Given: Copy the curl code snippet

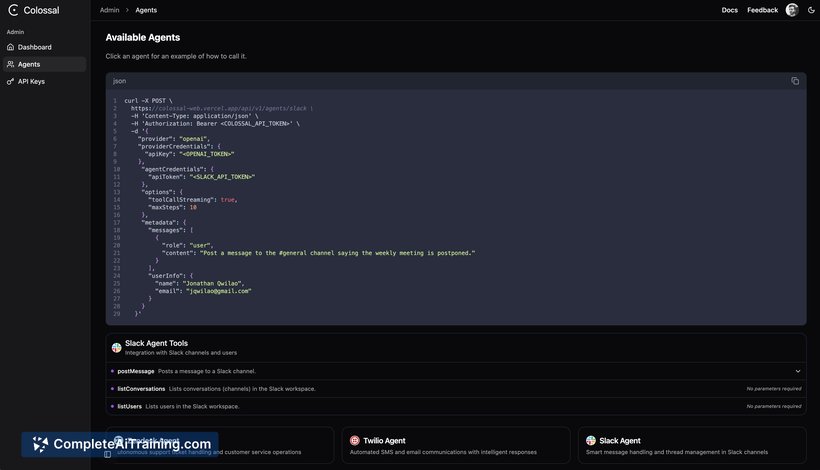Looking at the screenshot, I should 795,81.
